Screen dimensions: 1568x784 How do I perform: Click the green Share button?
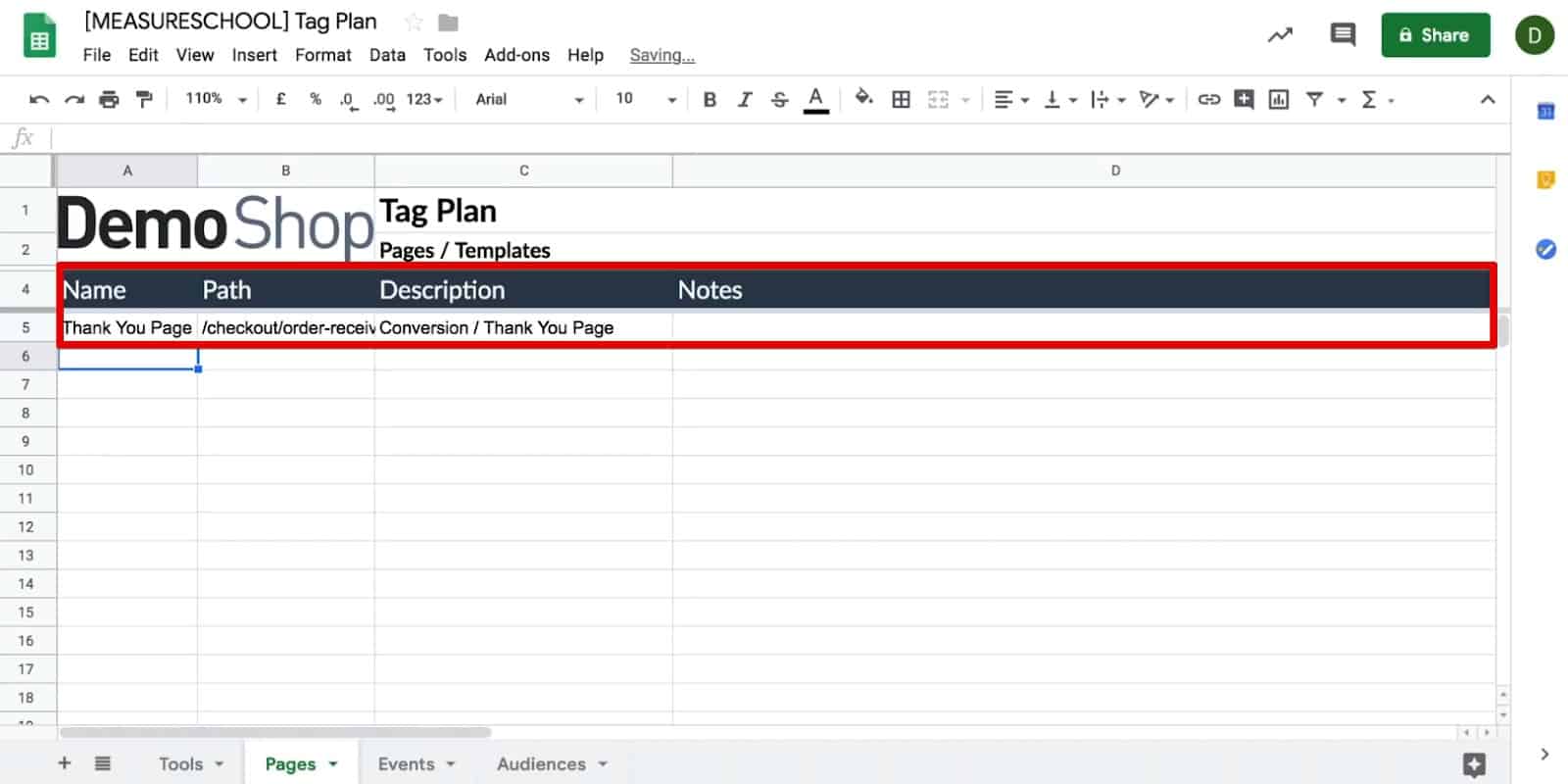pyautogui.click(x=1435, y=35)
